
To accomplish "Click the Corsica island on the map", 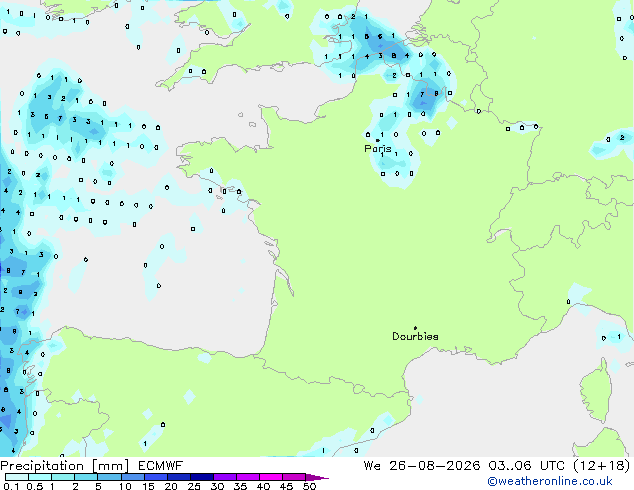I will point(597,391).
